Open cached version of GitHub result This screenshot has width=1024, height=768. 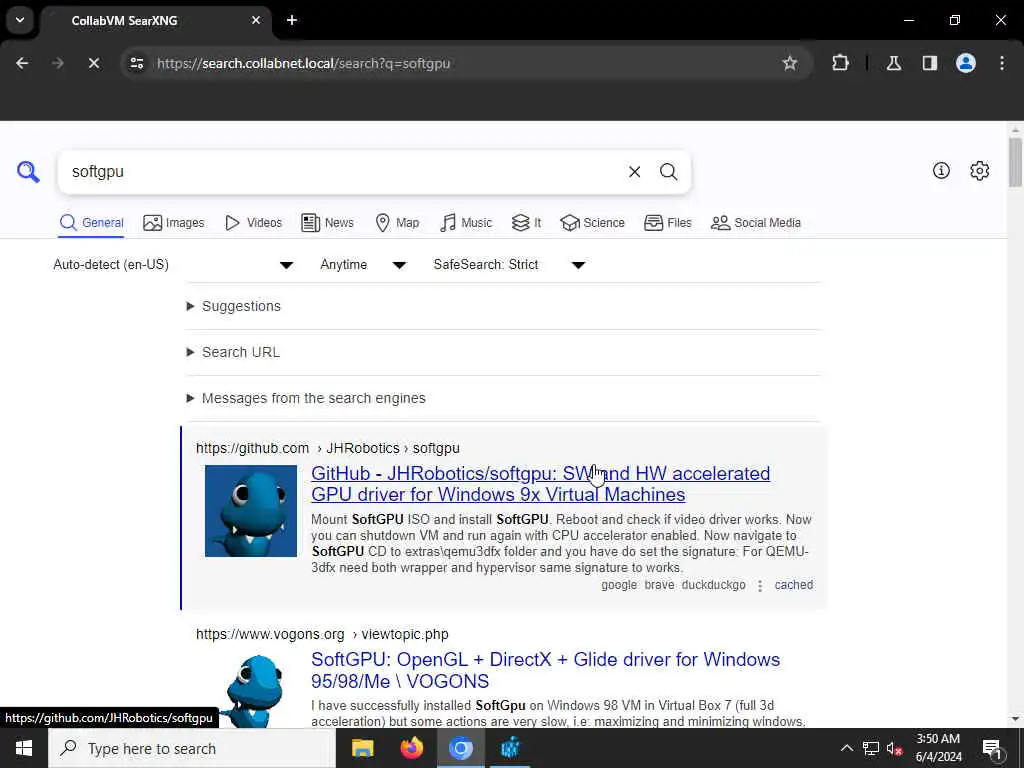point(793,585)
